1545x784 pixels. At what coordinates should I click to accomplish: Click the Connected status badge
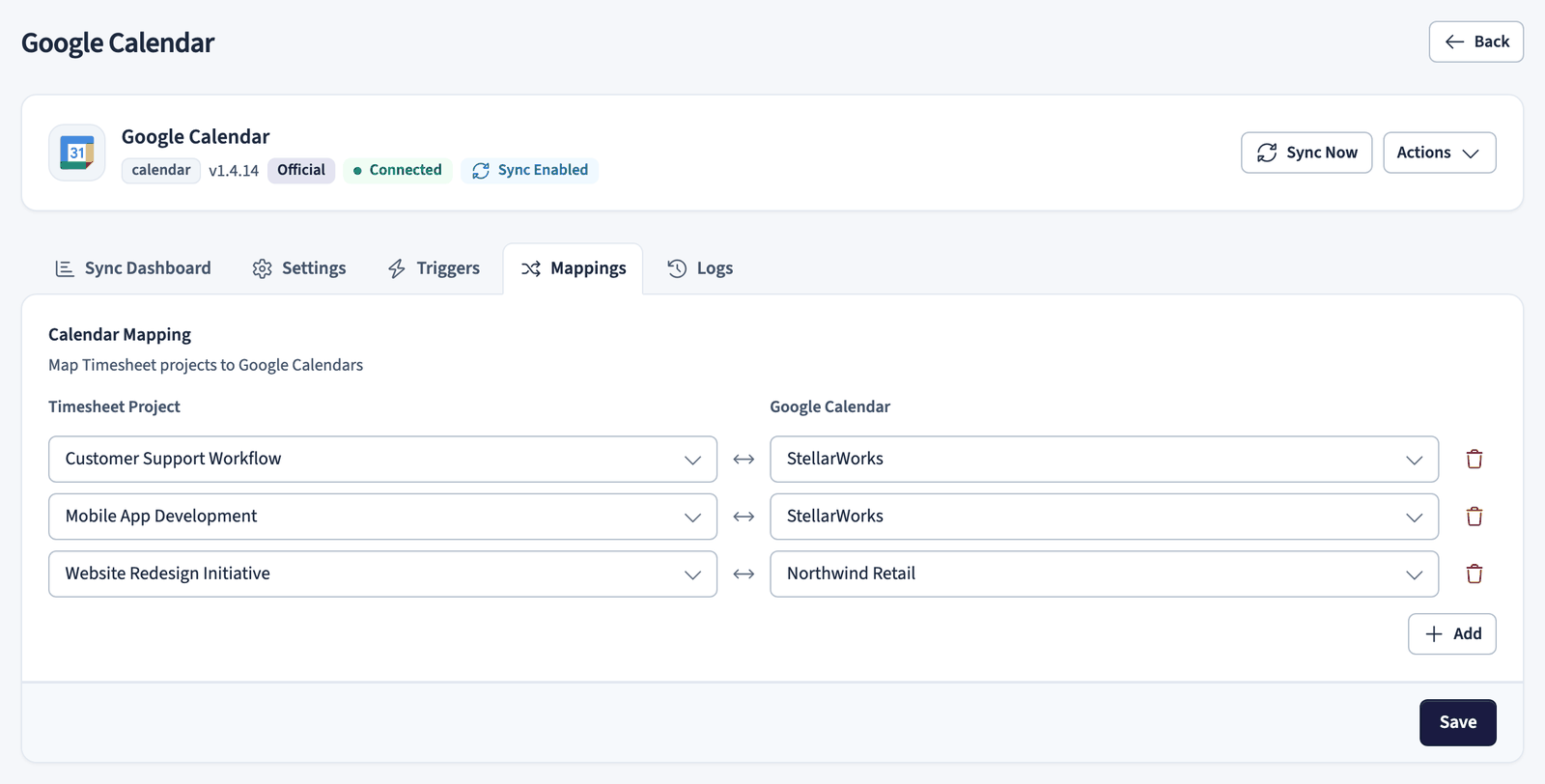point(397,170)
